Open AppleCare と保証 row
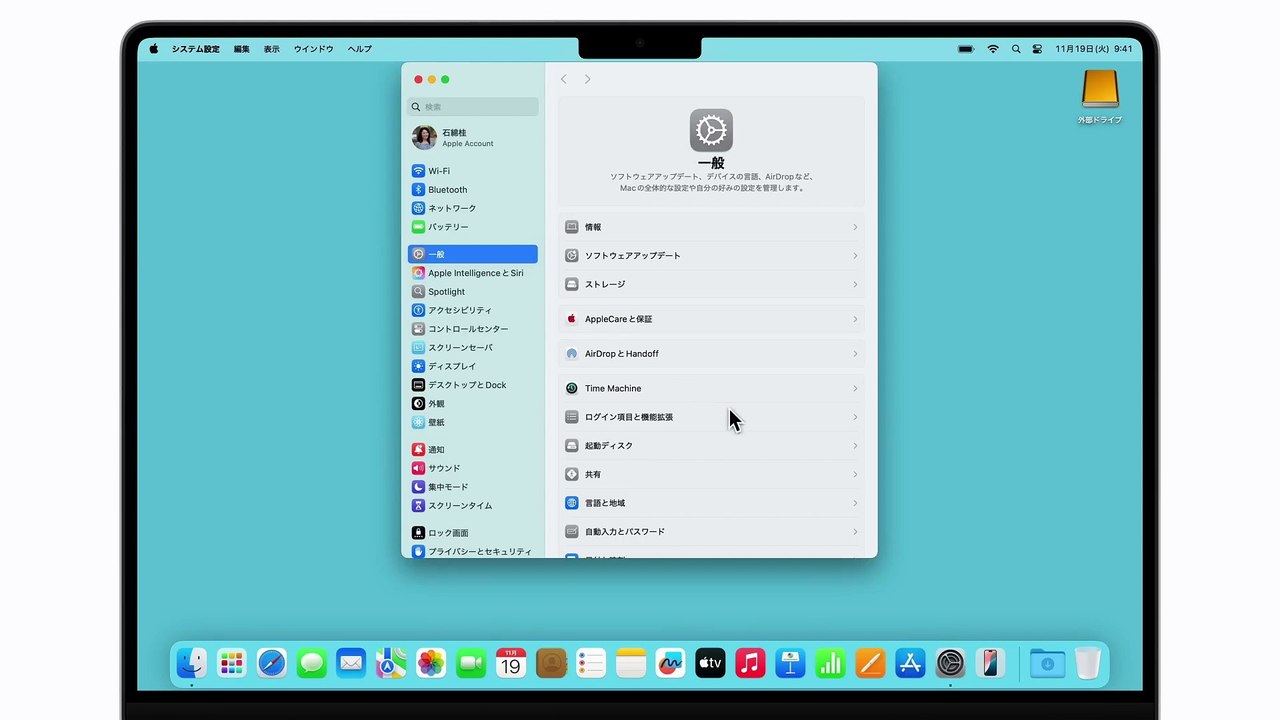The width and height of the screenshot is (1280, 720). (711, 319)
